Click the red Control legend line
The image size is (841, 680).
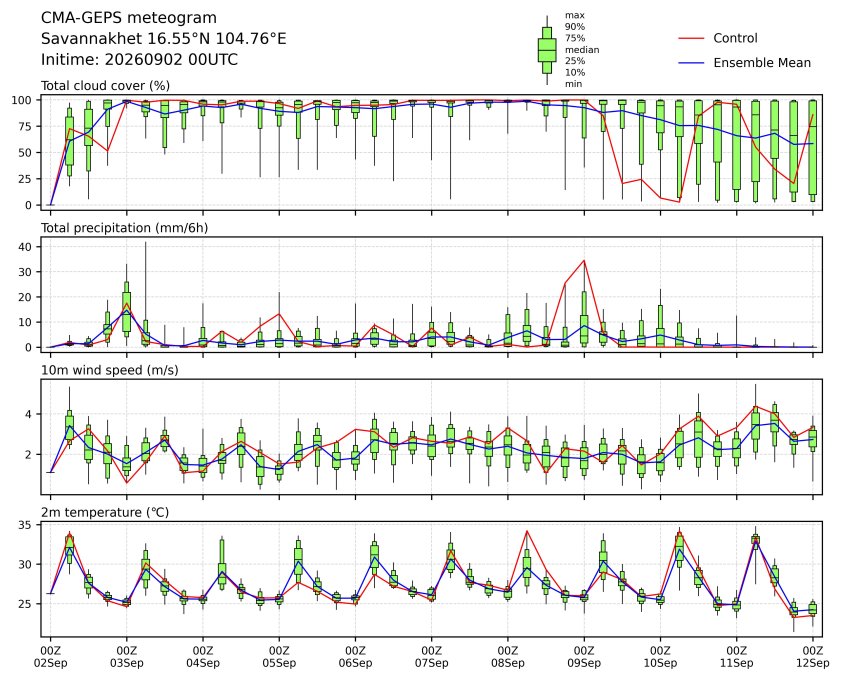[x=691, y=39]
